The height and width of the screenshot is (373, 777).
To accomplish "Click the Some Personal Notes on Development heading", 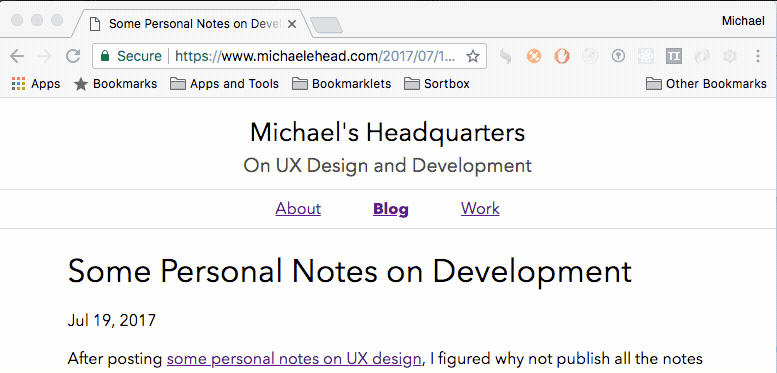I will [350, 271].
